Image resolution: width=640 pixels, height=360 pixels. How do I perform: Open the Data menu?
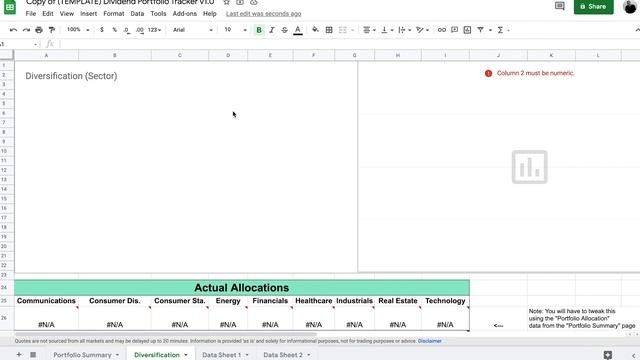point(137,13)
